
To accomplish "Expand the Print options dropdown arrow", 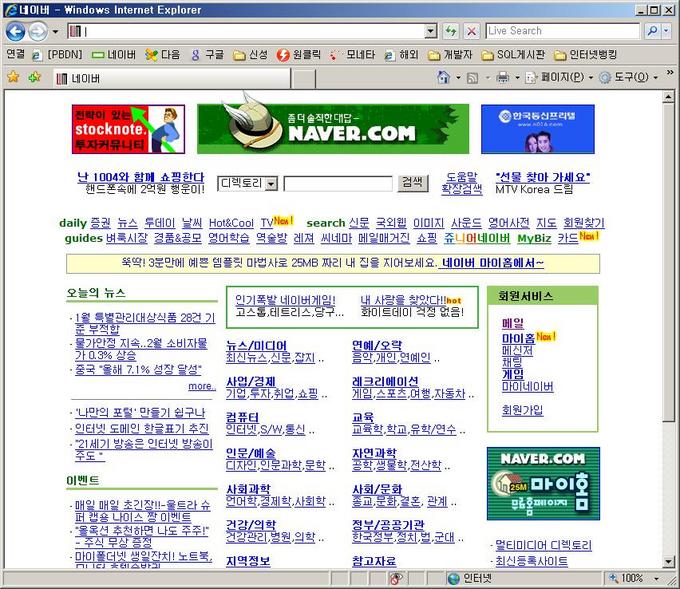I will click(x=517, y=78).
